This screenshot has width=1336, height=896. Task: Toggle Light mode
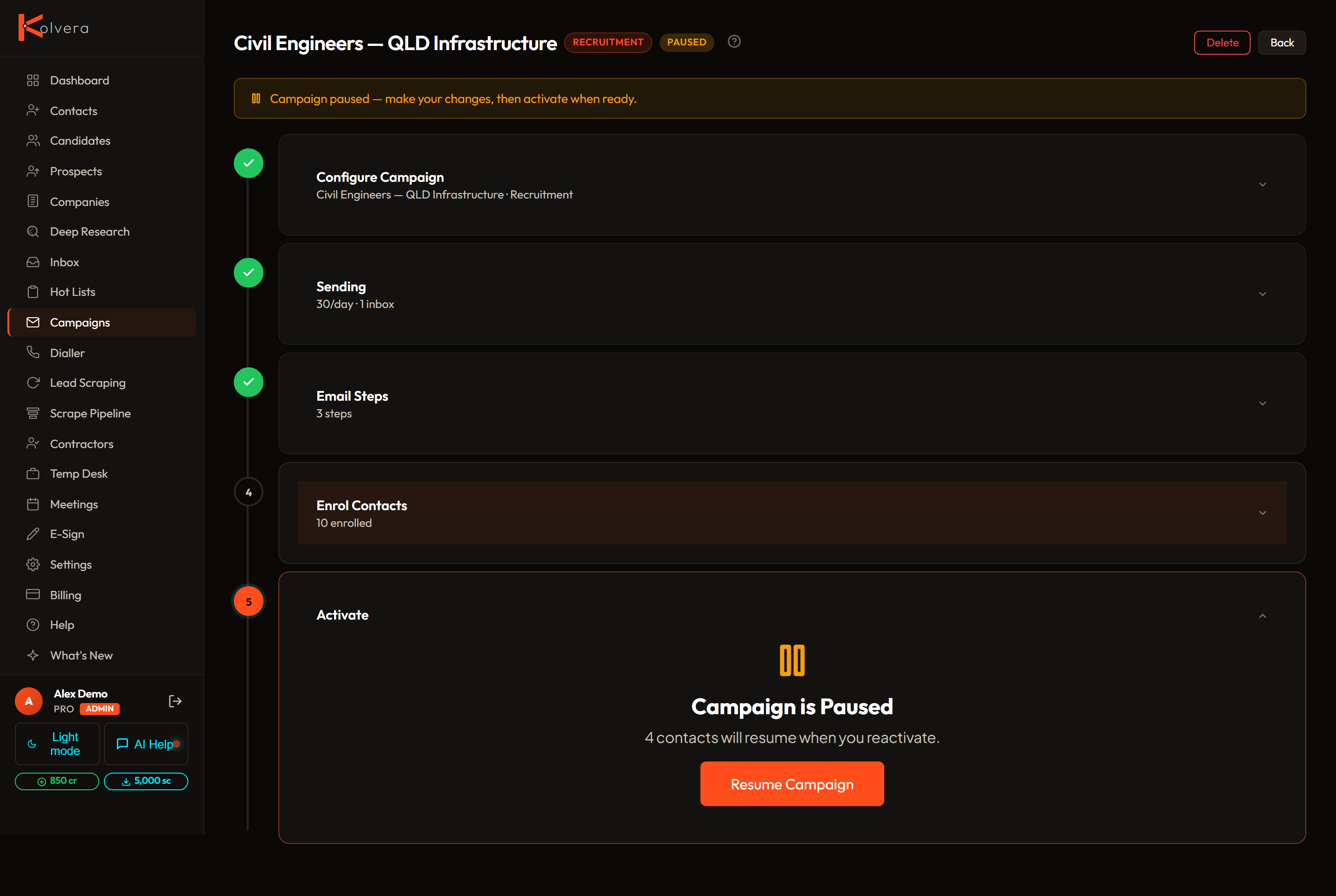point(57,744)
